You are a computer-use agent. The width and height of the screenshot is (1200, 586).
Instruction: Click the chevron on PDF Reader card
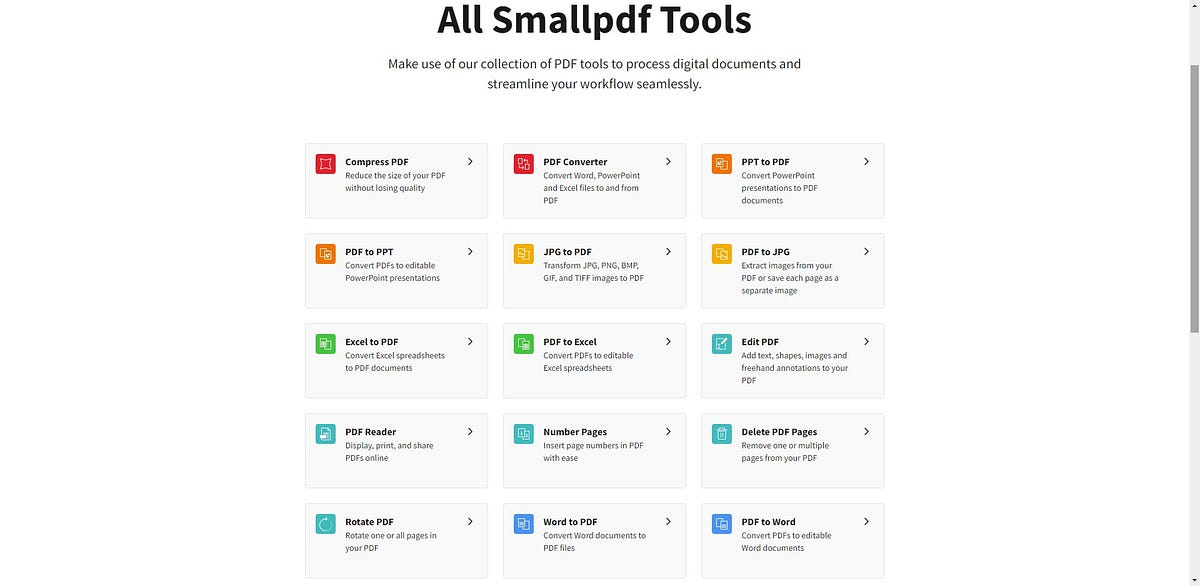pyautogui.click(x=470, y=431)
